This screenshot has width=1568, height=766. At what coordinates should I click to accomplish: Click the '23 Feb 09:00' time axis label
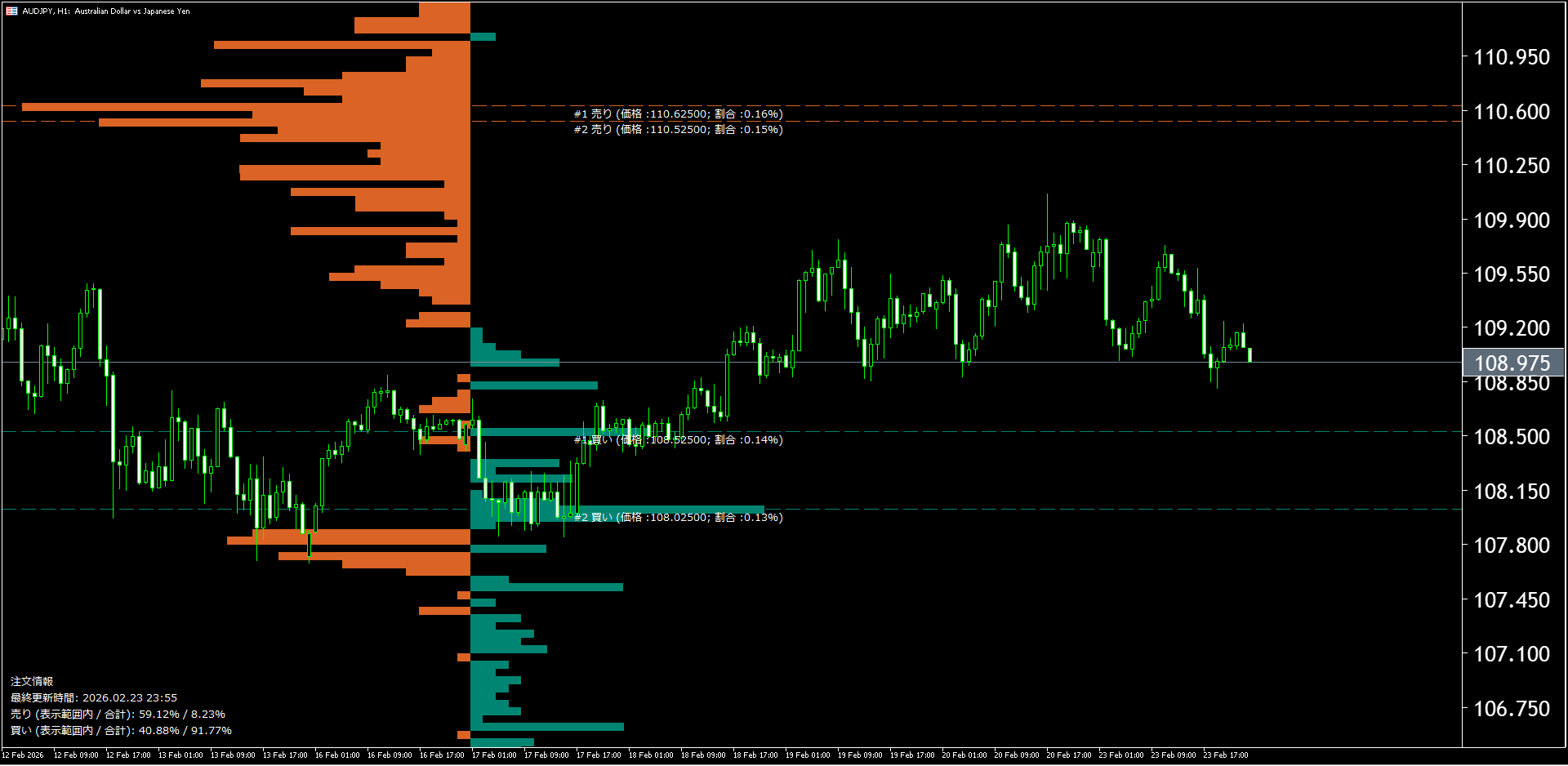(1174, 755)
